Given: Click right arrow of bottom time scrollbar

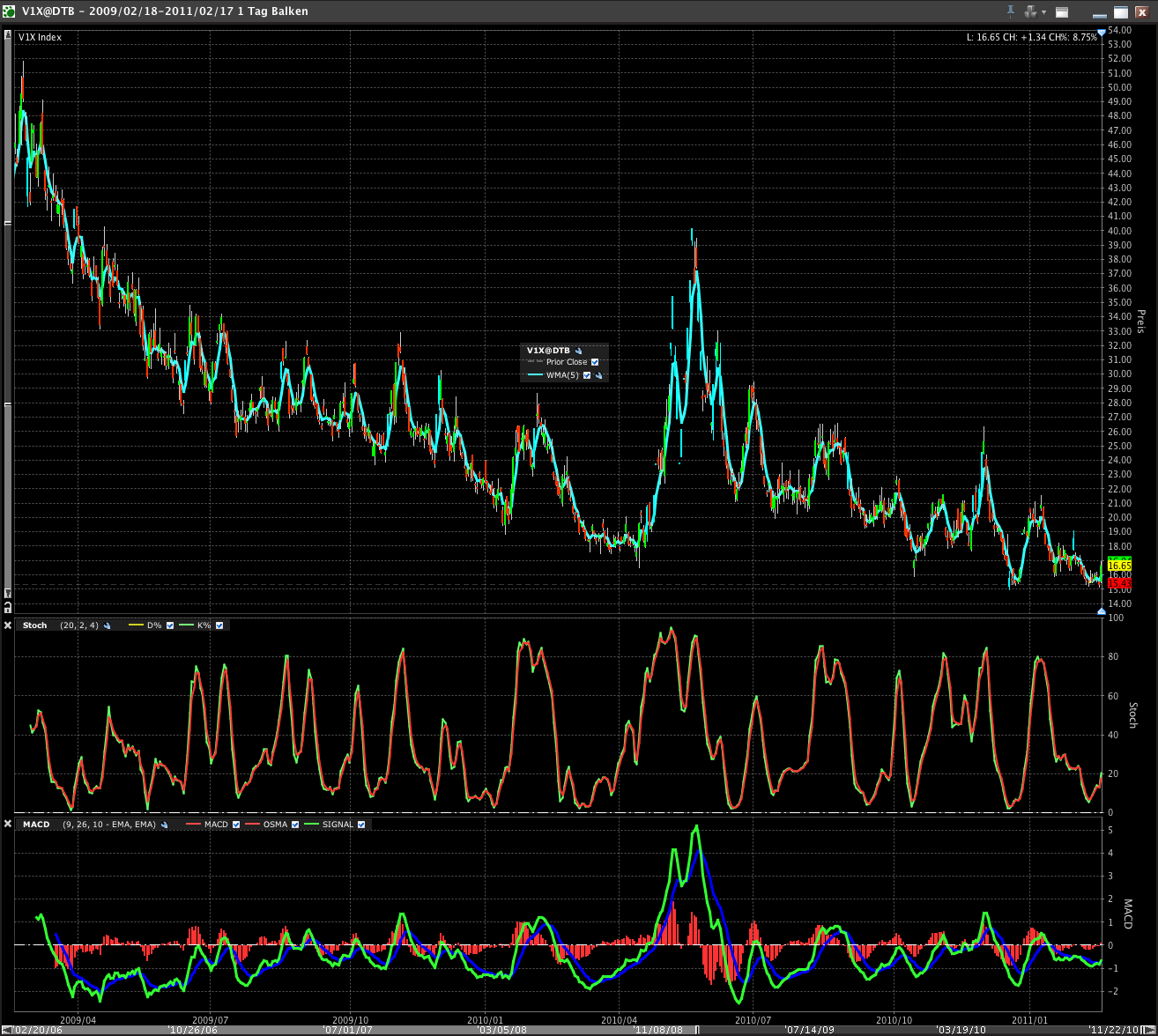Looking at the screenshot, I should [x=1149, y=1030].
